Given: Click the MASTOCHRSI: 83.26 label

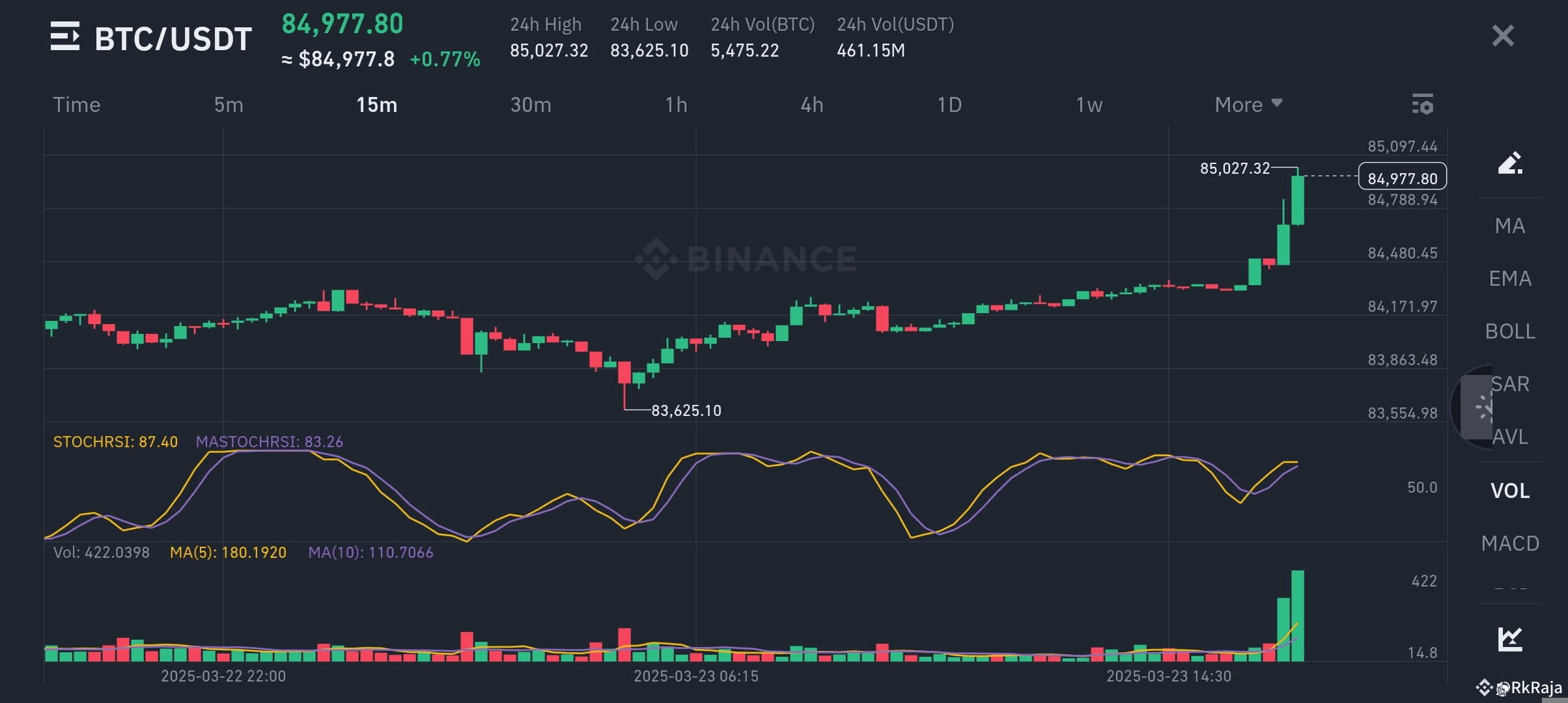Looking at the screenshot, I should pos(270,442).
